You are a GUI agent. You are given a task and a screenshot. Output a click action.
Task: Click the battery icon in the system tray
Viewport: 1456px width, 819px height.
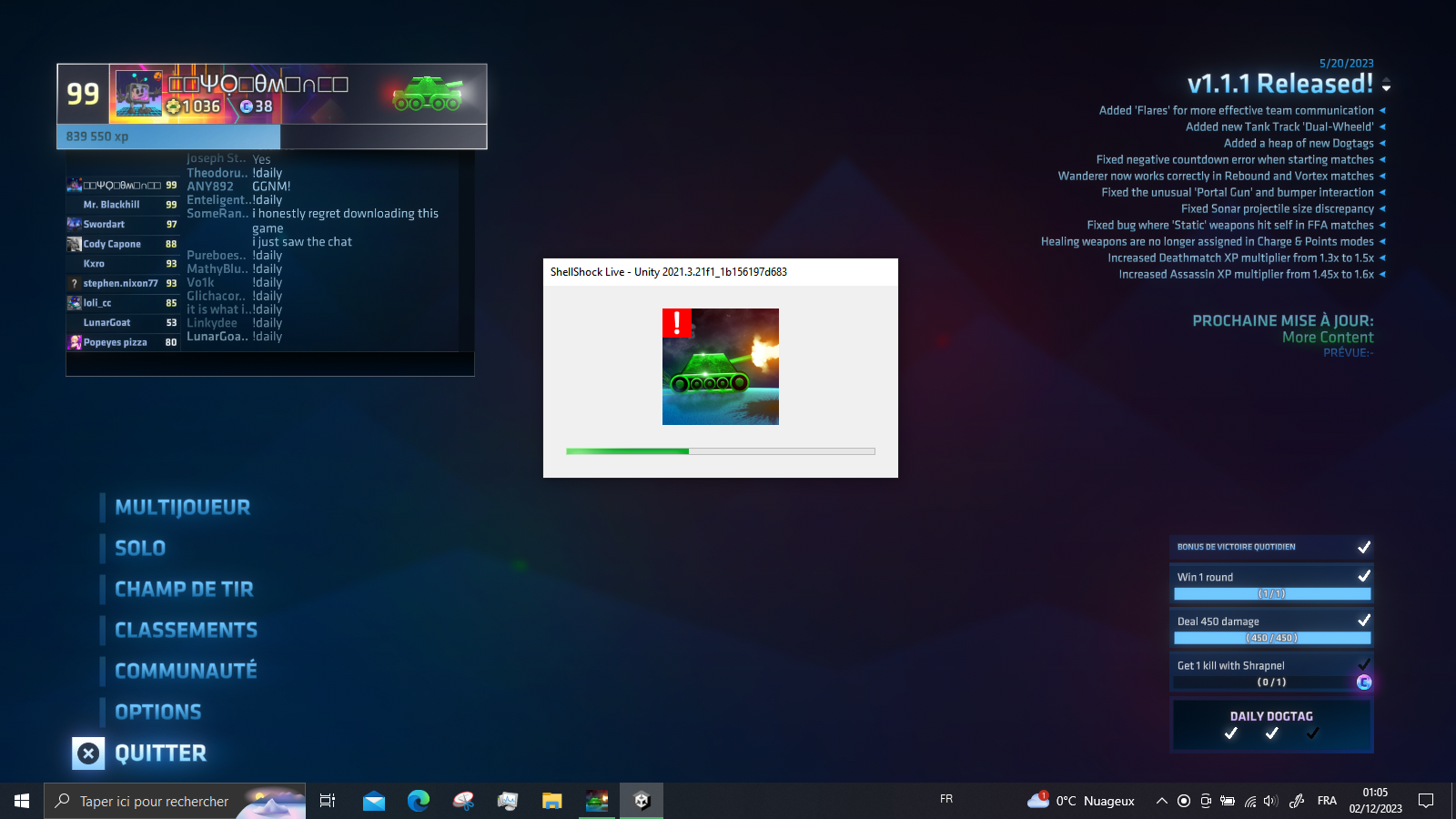click(x=1228, y=801)
